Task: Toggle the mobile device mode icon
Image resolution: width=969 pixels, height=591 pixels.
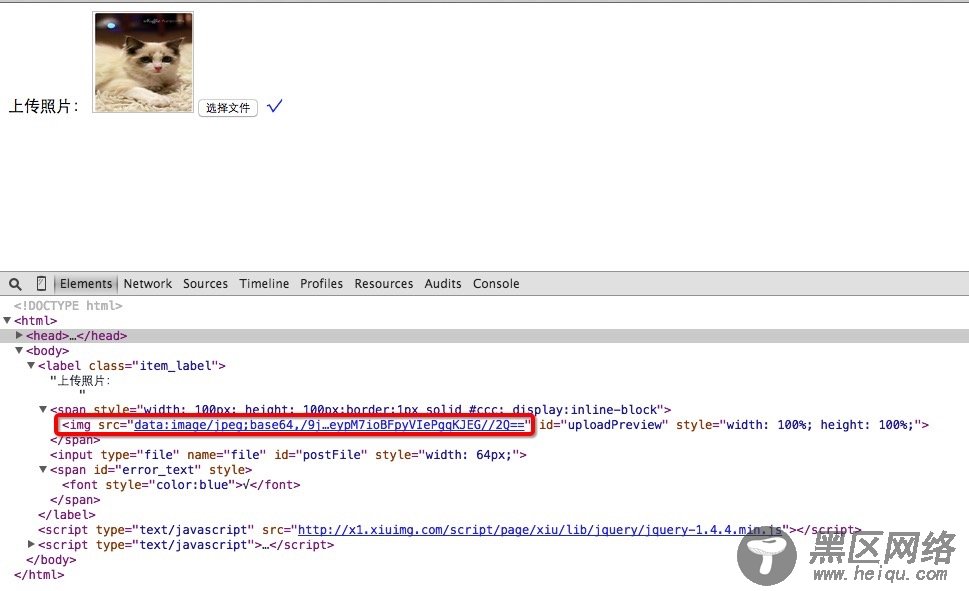Action: coord(41,284)
